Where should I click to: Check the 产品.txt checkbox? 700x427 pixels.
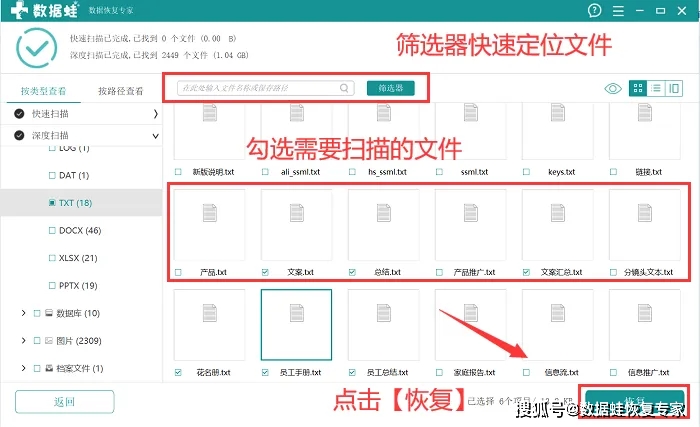point(178,272)
